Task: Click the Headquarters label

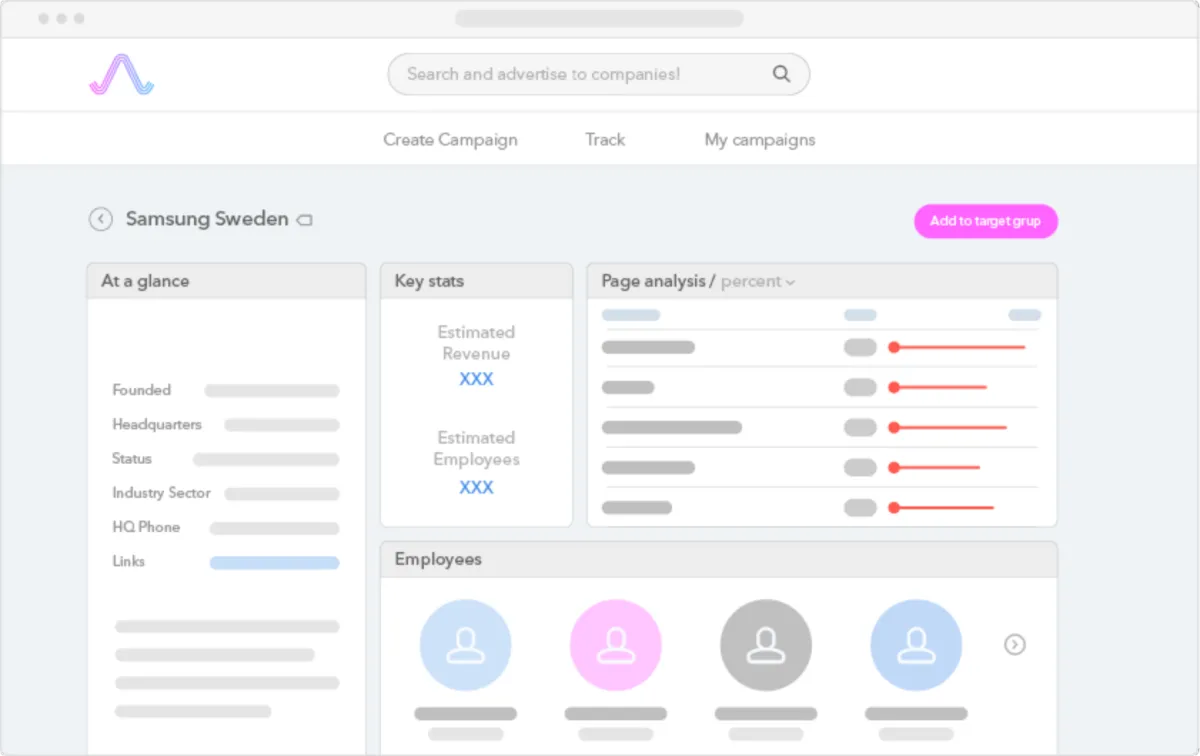Action: pyautogui.click(x=157, y=424)
